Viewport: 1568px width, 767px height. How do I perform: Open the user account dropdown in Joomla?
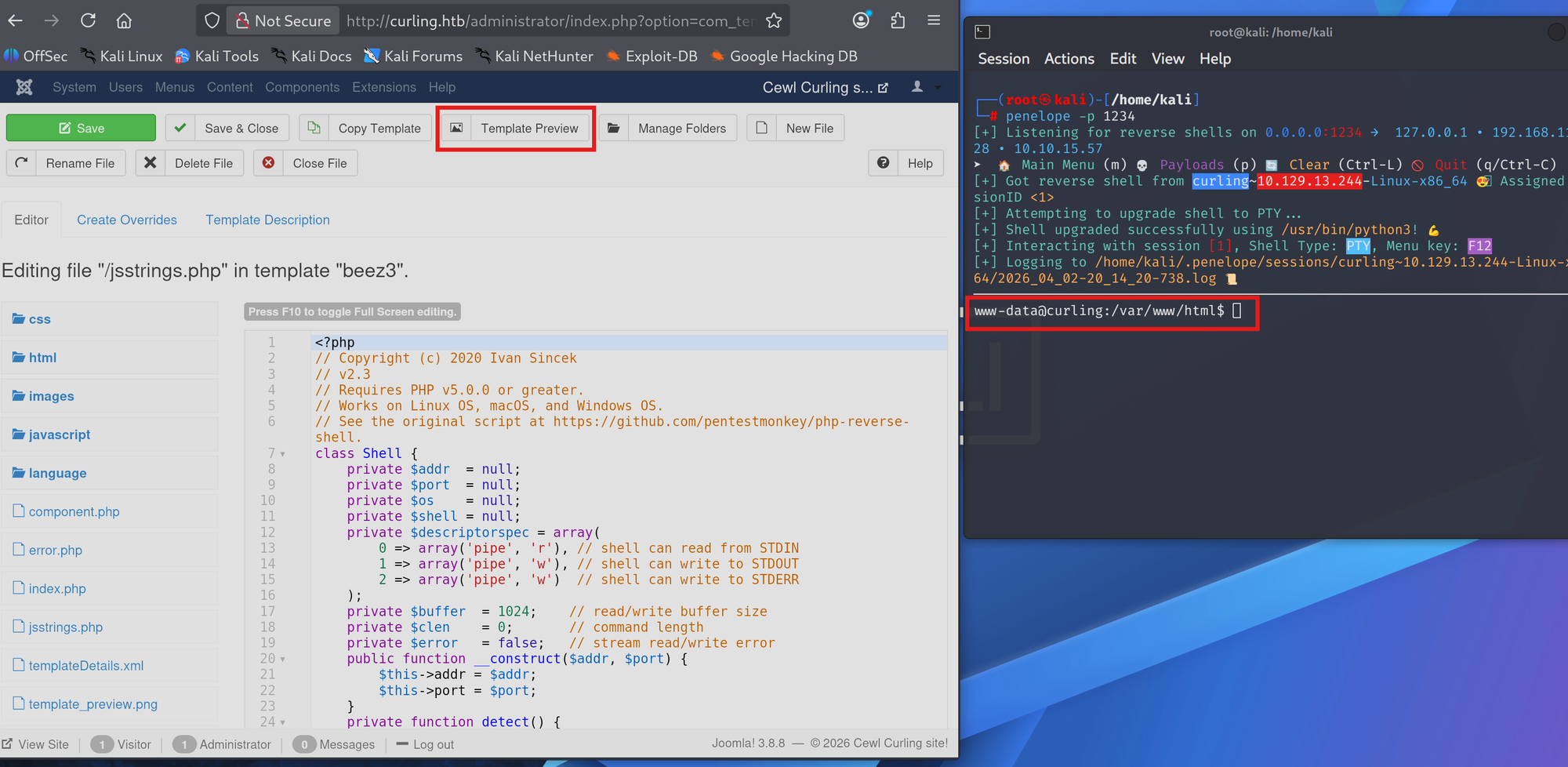(925, 87)
